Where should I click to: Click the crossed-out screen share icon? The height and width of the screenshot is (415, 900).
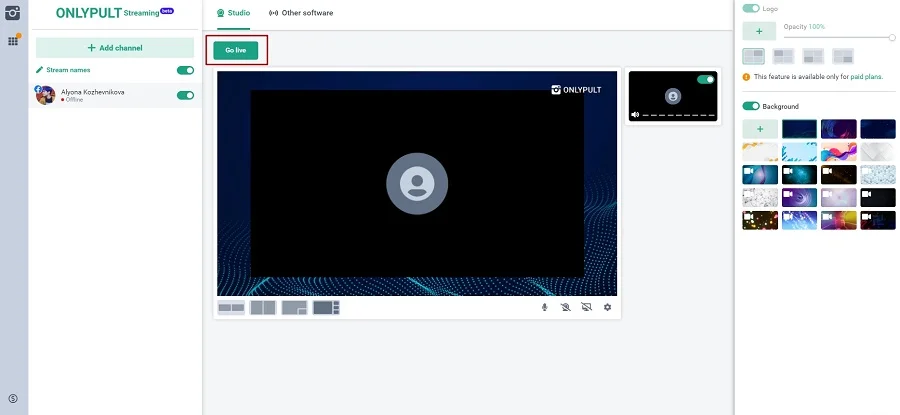pos(586,307)
